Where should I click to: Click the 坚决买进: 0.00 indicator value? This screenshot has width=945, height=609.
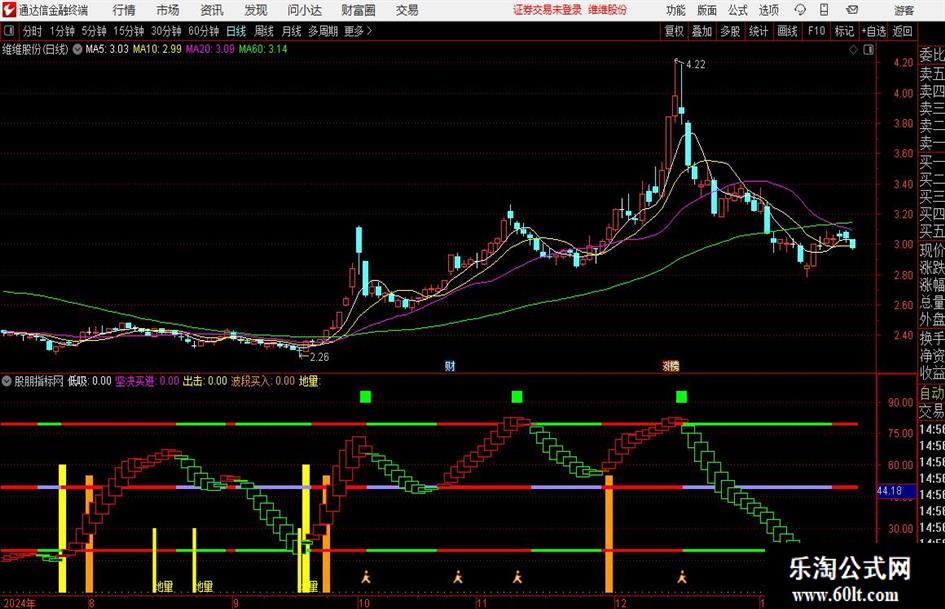click(147, 381)
